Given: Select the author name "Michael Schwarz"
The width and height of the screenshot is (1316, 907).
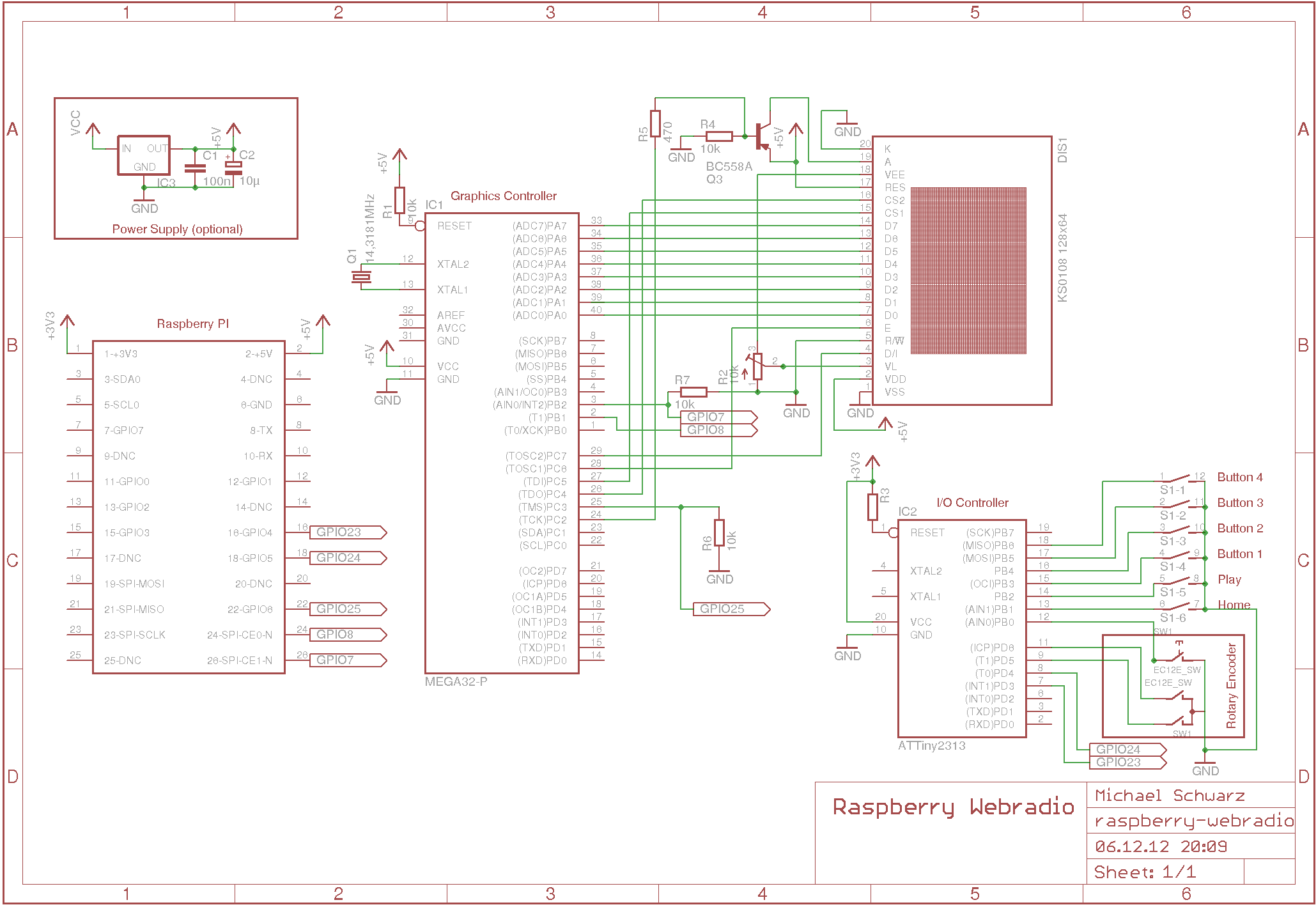Looking at the screenshot, I should point(1170,796).
